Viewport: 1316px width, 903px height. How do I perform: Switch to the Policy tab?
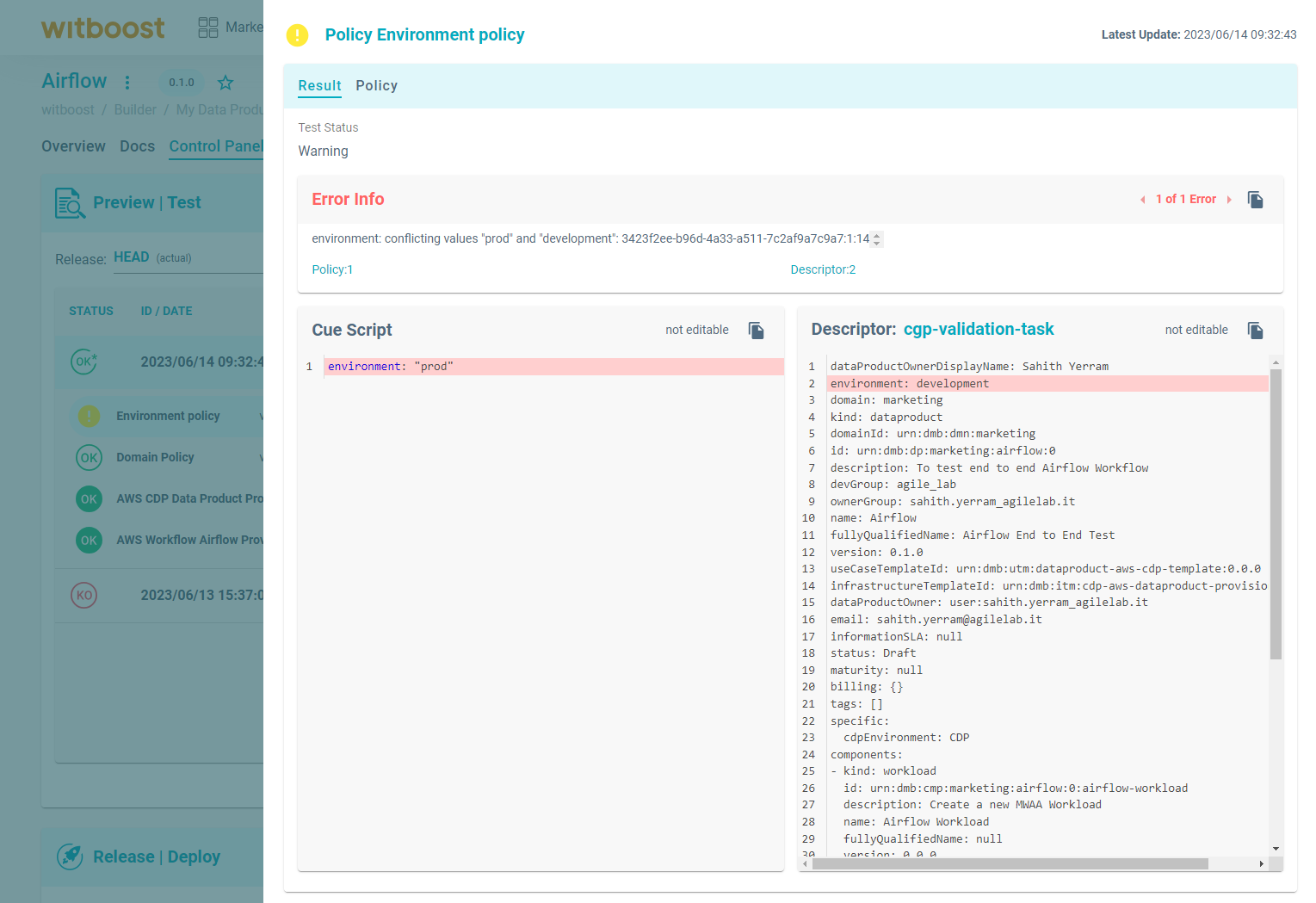(376, 86)
